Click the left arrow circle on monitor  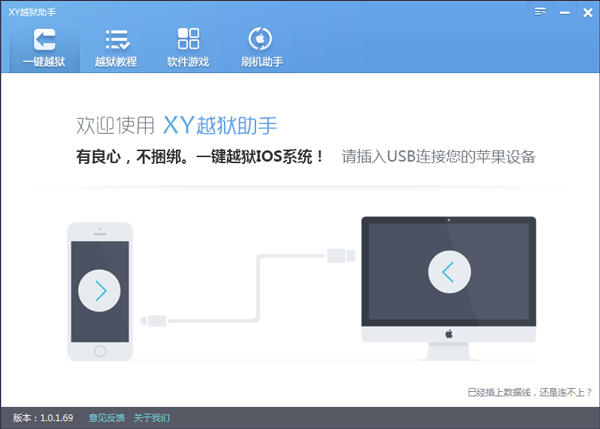449,272
